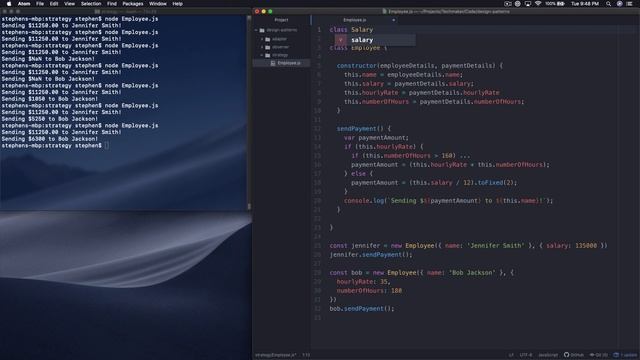Open the View menu
This screenshot has width=640, height=360.
pos(69,4)
